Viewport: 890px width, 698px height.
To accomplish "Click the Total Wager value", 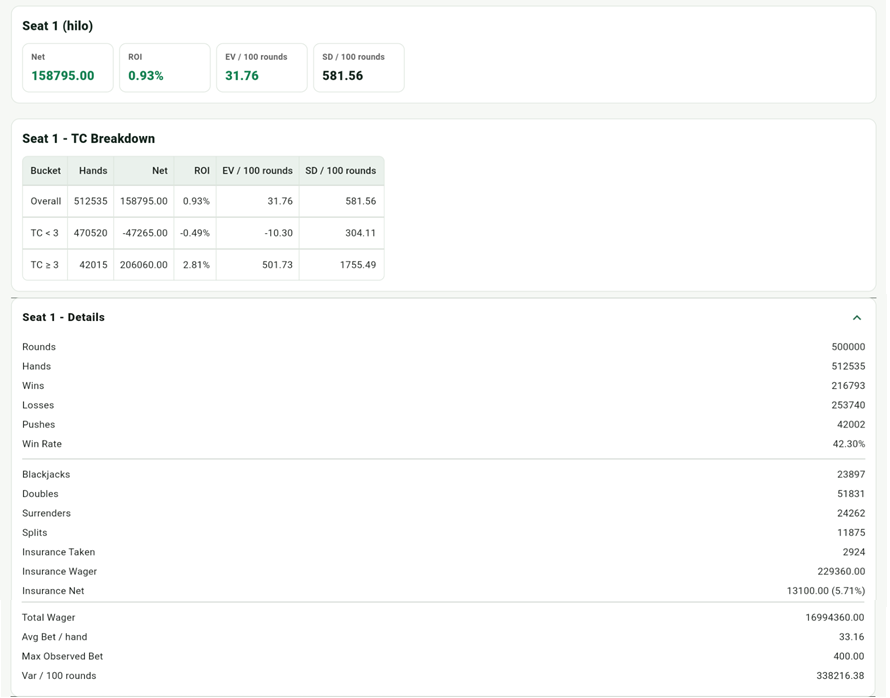I will pos(835,617).
